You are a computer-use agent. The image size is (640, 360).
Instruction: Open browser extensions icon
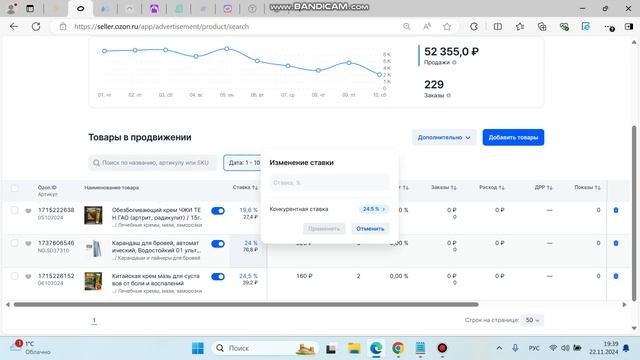474,27
